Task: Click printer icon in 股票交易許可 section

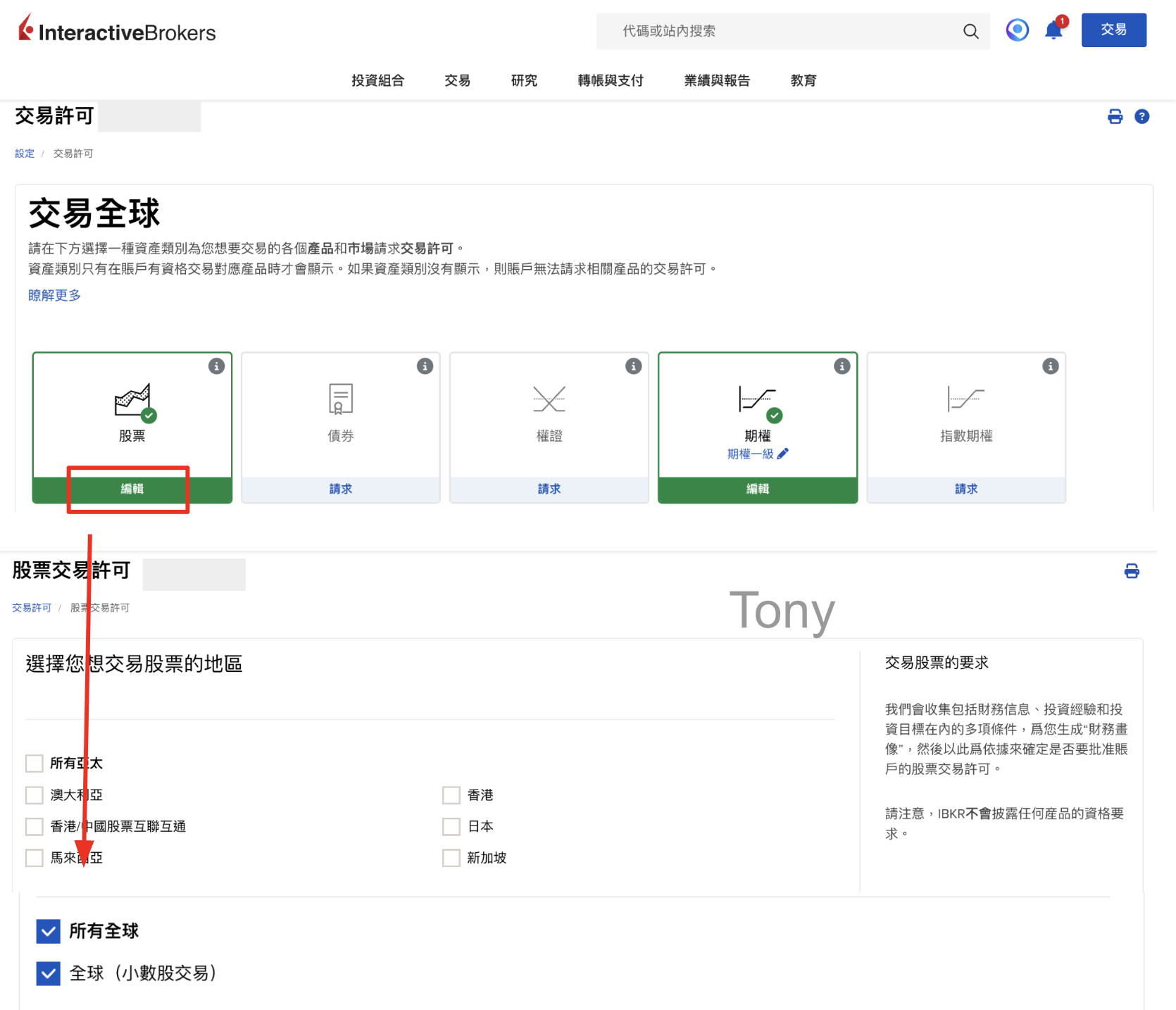Action: [x=1132, y=571]
